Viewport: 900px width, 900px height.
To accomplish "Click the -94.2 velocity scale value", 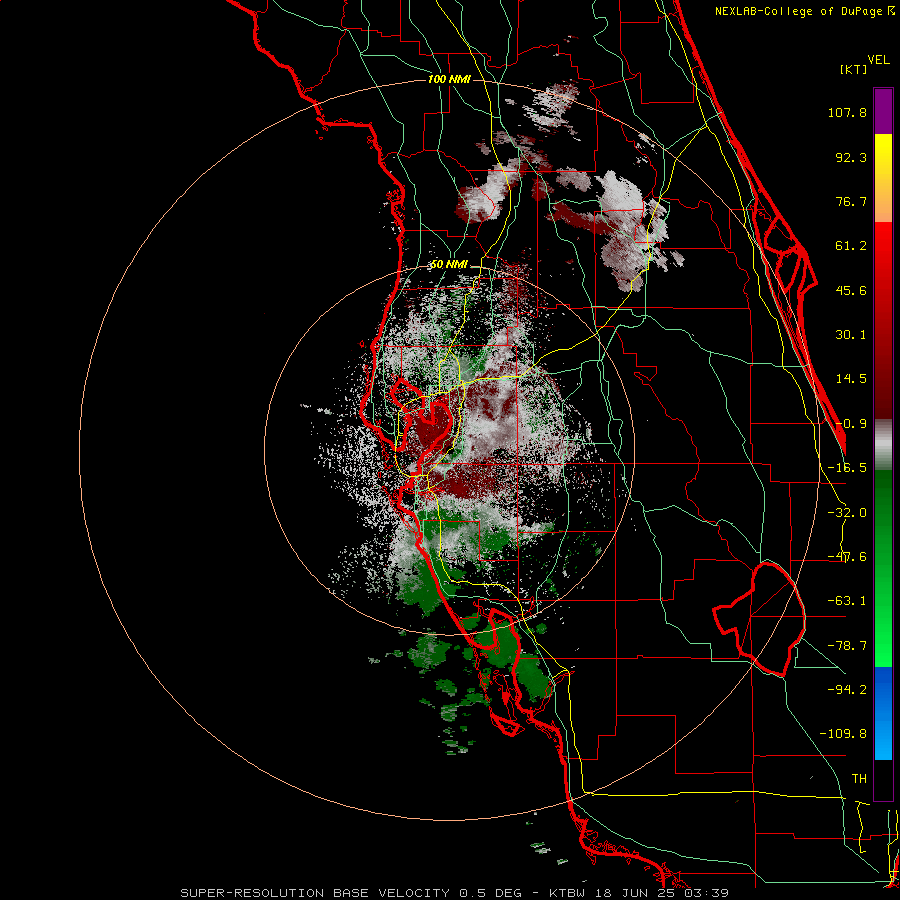I will coord(847,689).
